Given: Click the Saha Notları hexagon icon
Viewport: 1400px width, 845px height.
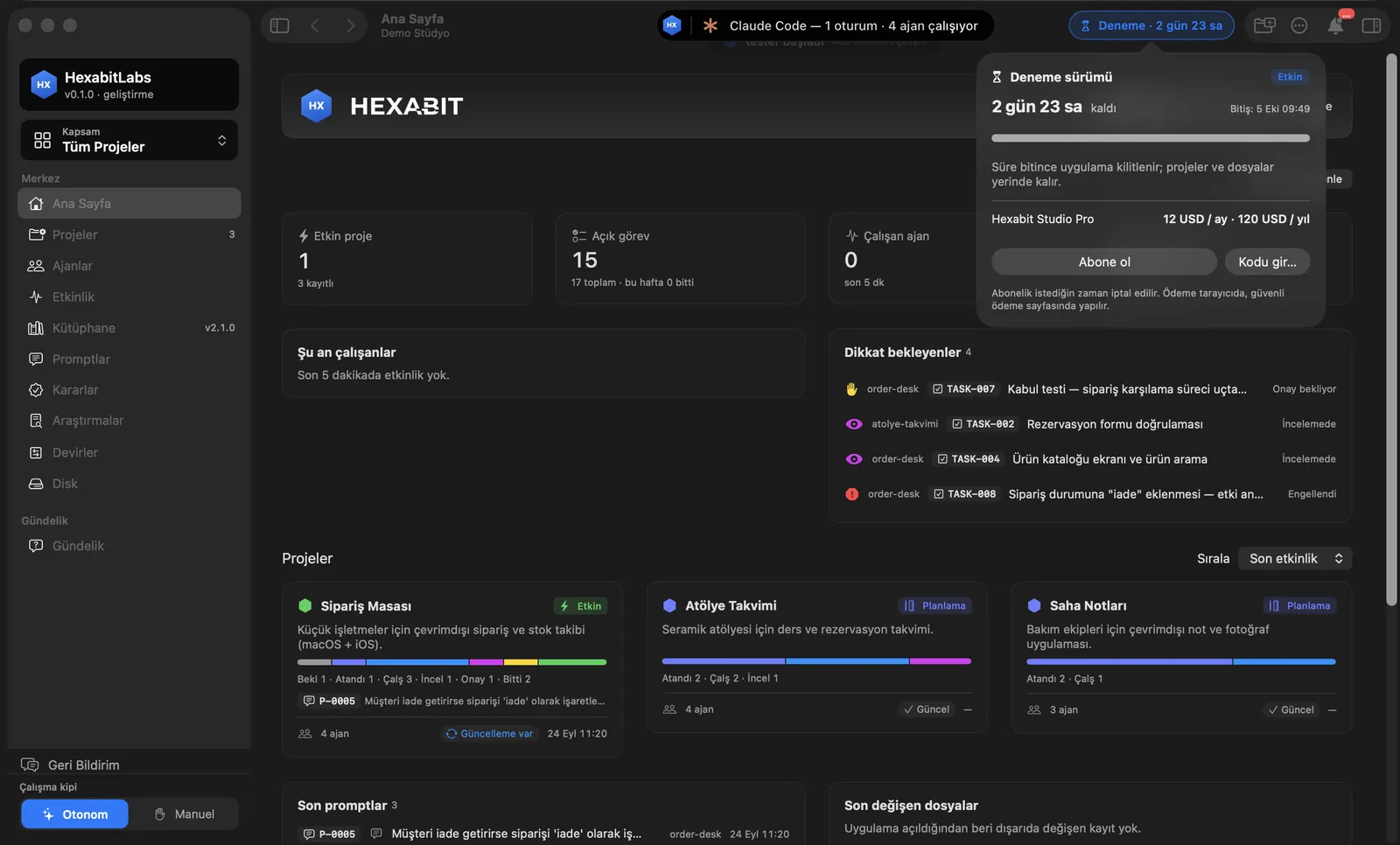Looking at the screenshot, I should (x=1034, y=605).
